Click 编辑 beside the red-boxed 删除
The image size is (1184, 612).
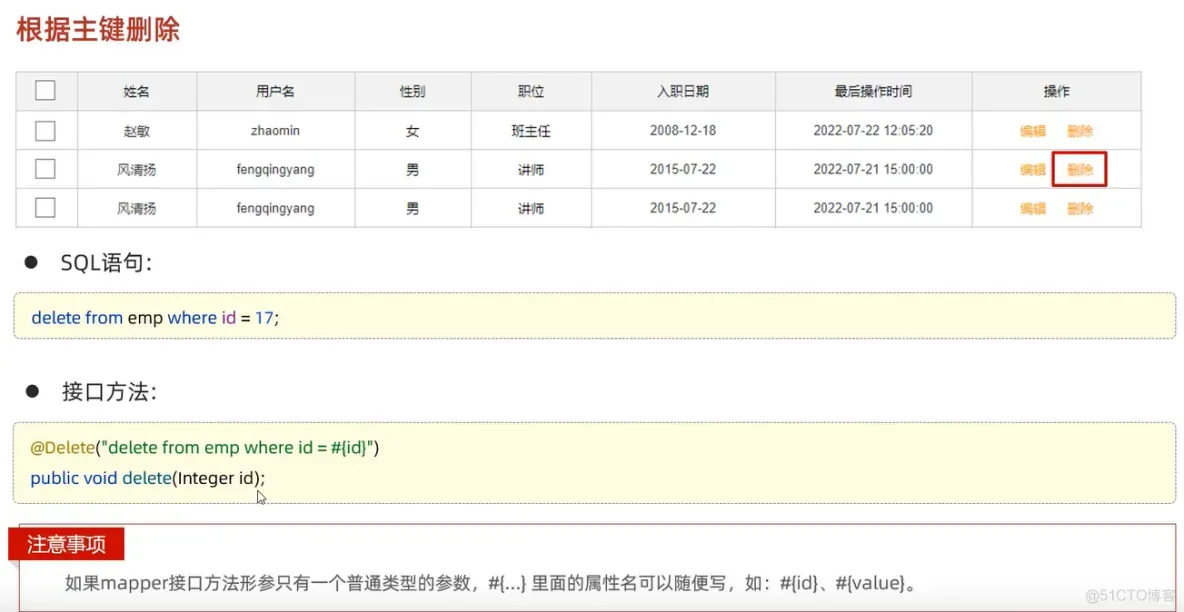click(x=1032, y=170)
